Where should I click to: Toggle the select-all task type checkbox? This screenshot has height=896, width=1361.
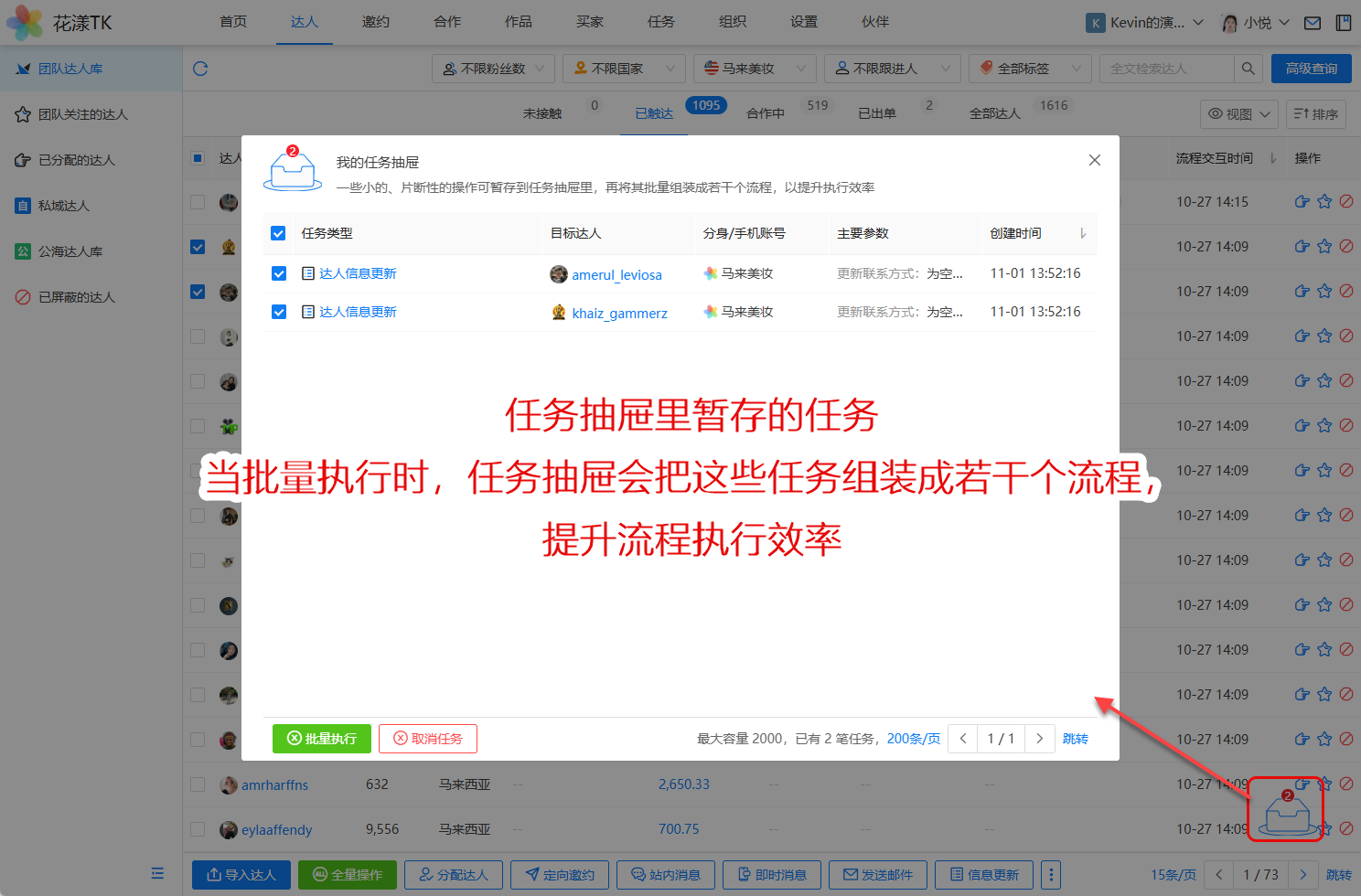click(x=279, y=233)
